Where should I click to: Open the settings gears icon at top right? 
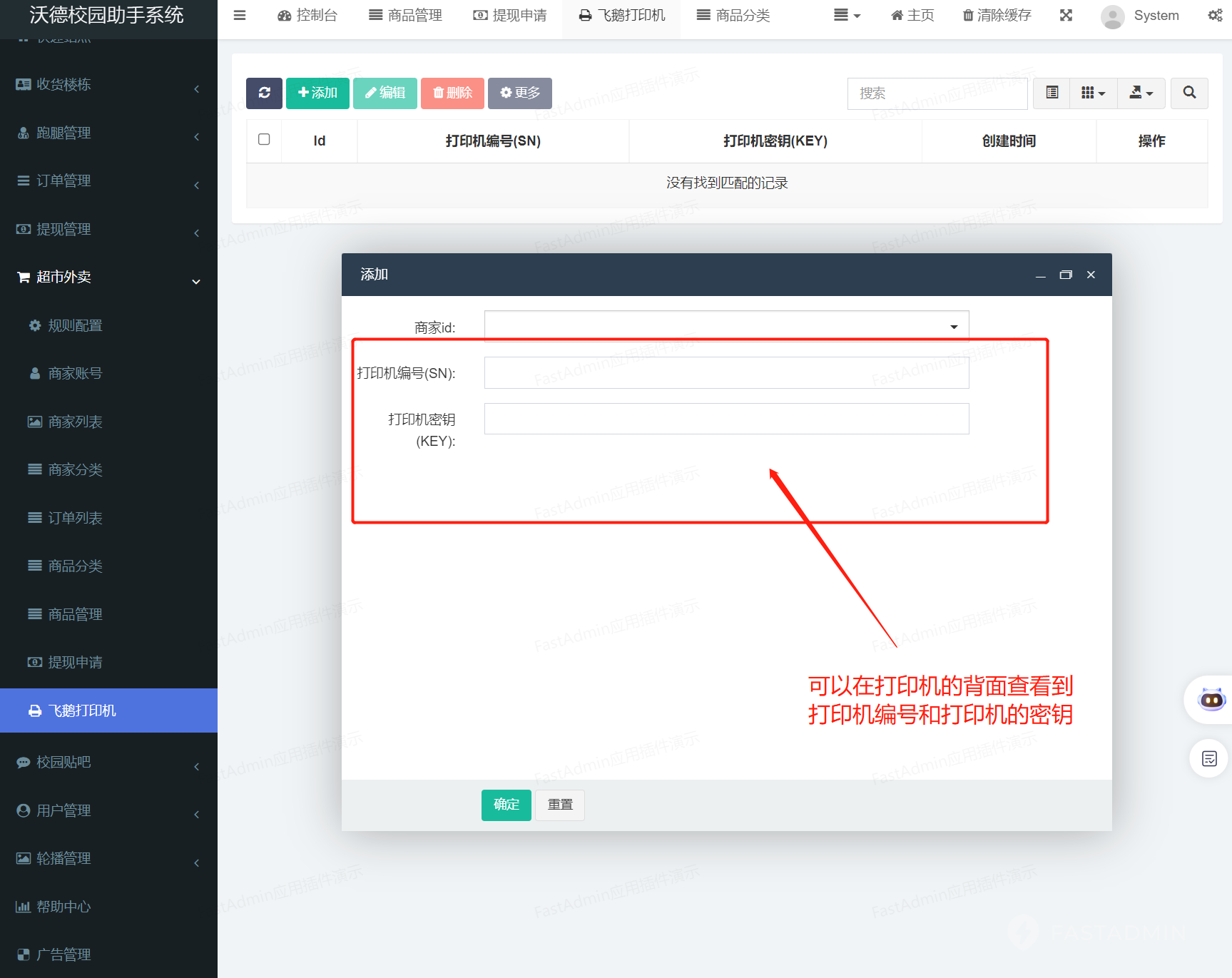click(x=1215, y=15)
